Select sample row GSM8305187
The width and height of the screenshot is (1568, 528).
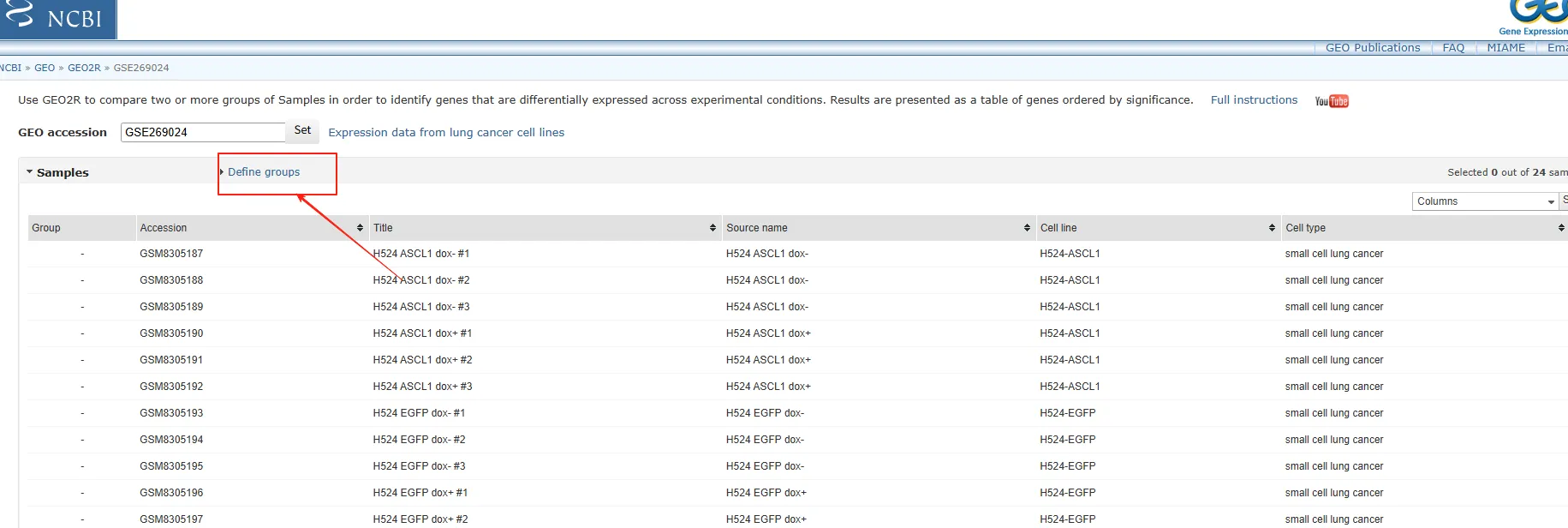pyautogui.click(x=171, y=254)
